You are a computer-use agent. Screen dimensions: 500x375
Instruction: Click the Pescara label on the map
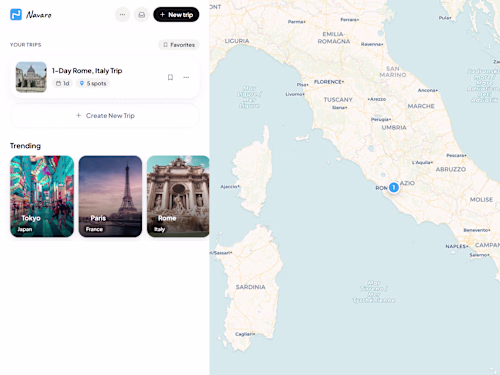tap(456, 155)
